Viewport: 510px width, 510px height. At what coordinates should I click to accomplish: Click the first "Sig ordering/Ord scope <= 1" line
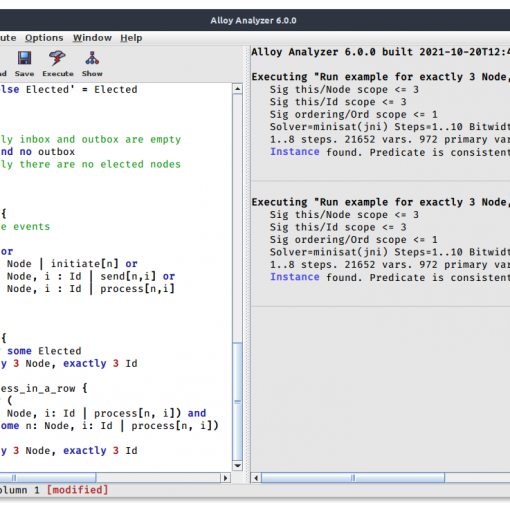353,114
